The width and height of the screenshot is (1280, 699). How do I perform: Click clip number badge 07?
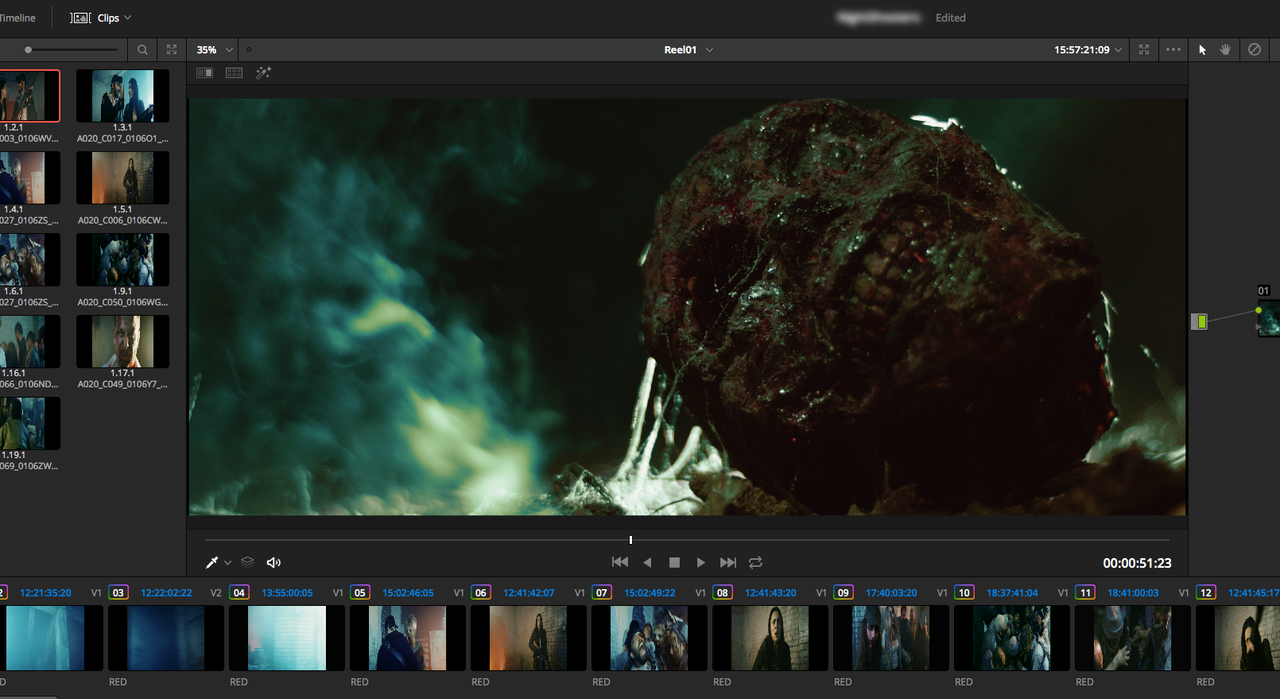pyautogui.click(x=602, y=593)
